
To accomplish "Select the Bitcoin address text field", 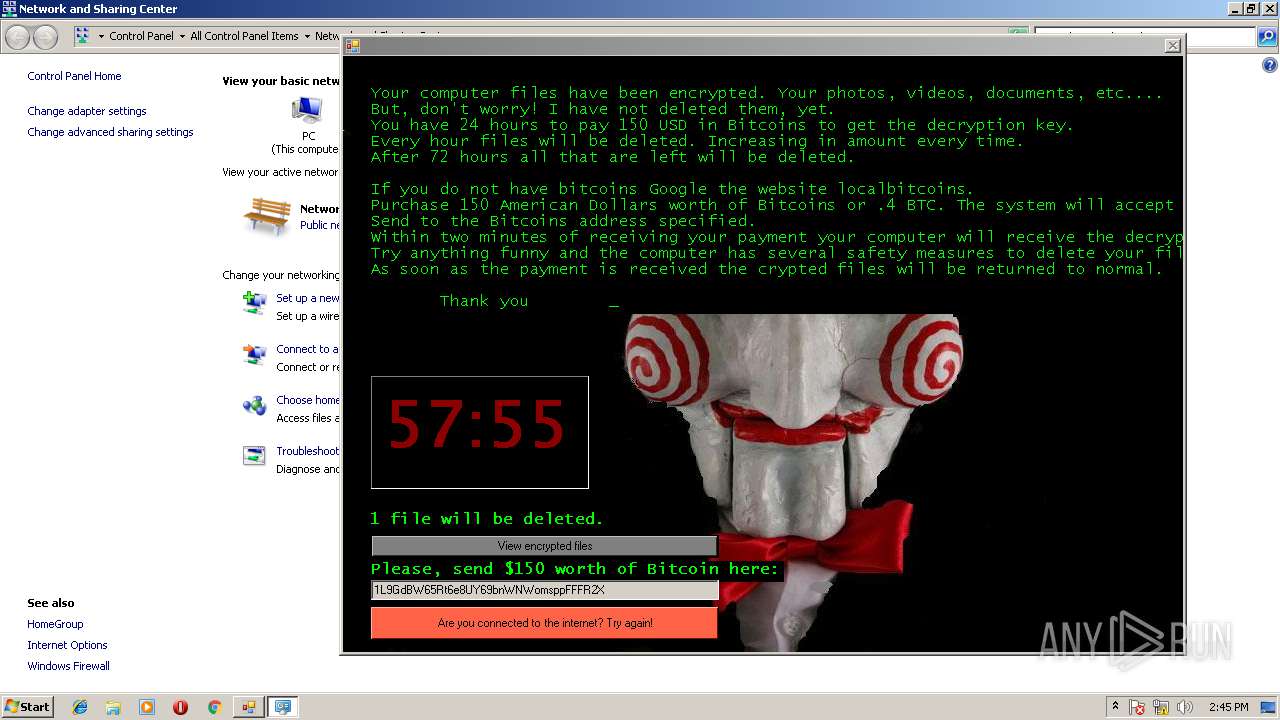I will point(545,590).
